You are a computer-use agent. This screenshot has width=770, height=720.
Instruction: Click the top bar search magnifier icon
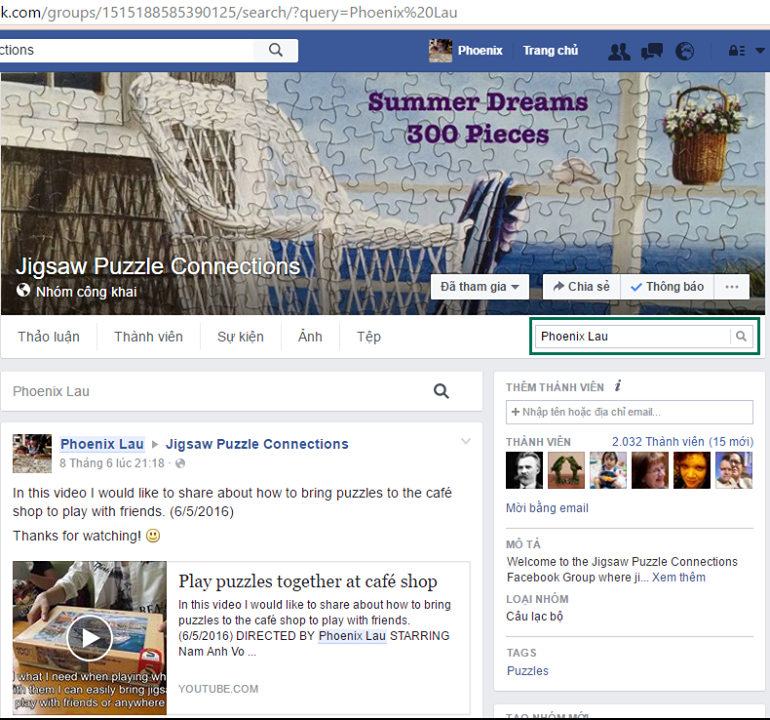pos(275,50)
